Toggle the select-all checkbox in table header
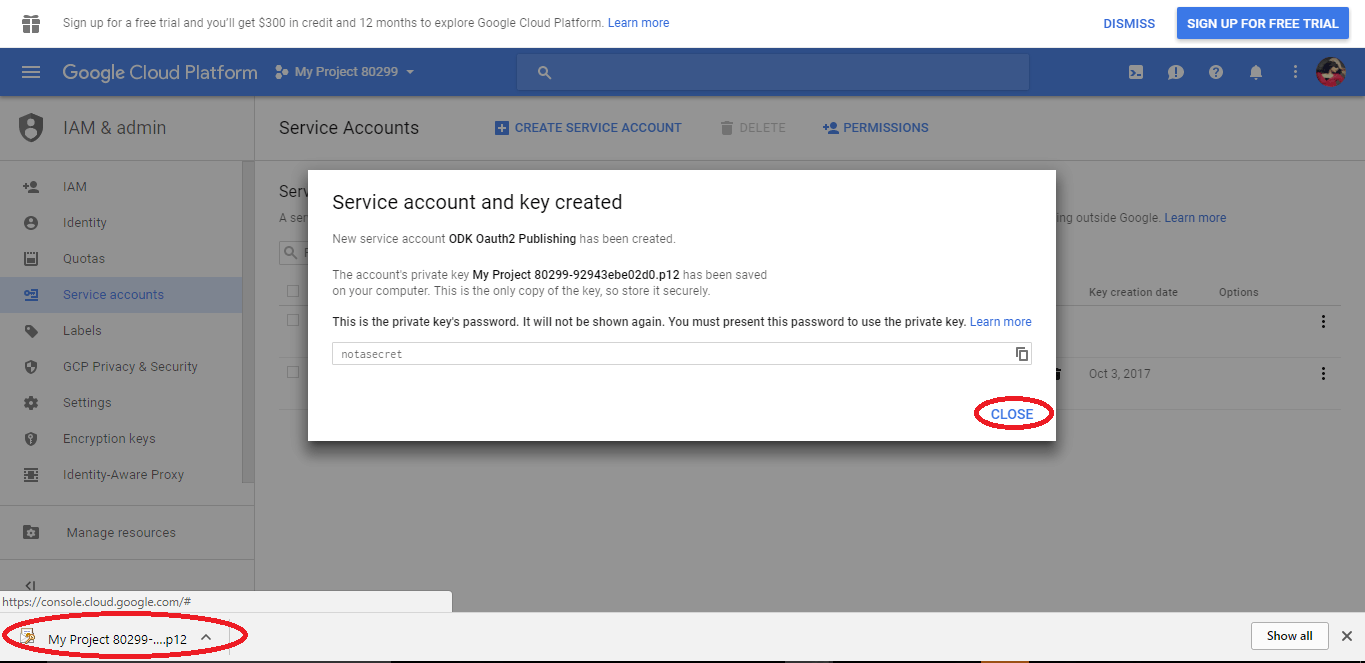 pos(293,291)
